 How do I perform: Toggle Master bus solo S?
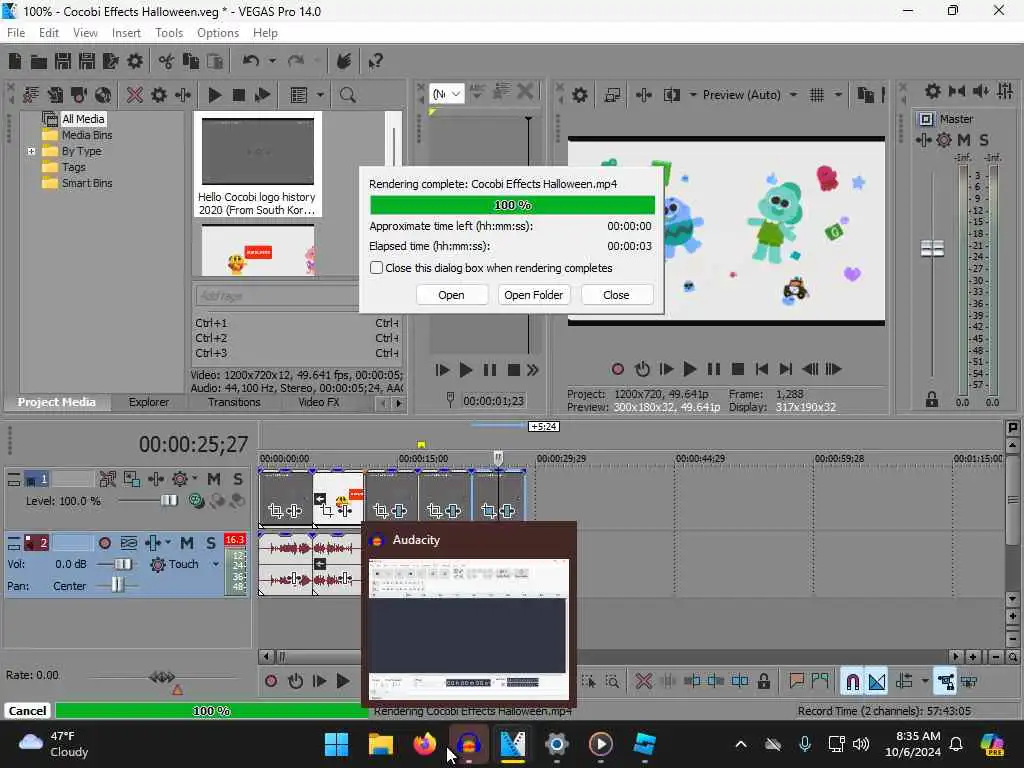(984, 140)
